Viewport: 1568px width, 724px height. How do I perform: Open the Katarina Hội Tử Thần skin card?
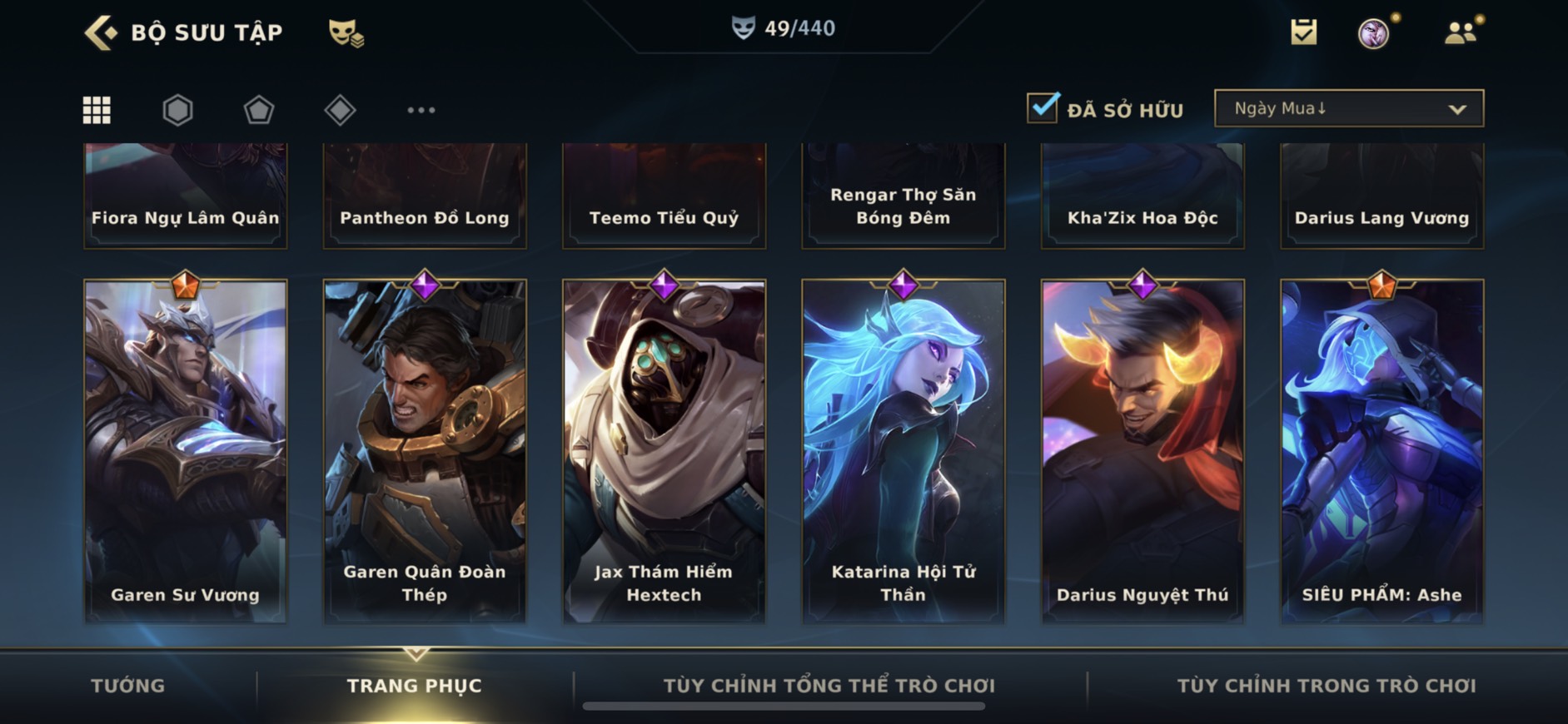903,451
